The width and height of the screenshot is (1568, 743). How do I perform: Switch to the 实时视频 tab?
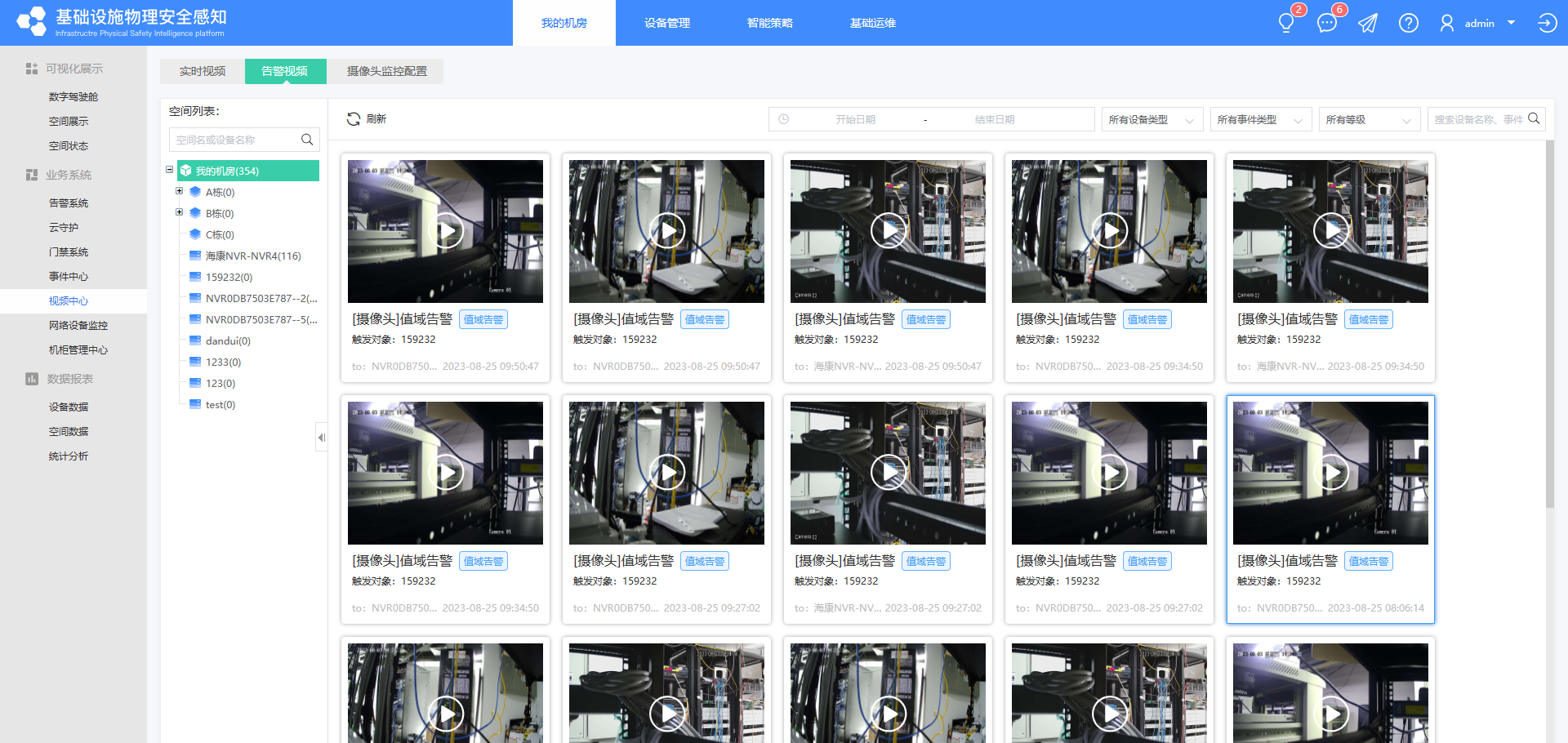click(203, 71)
